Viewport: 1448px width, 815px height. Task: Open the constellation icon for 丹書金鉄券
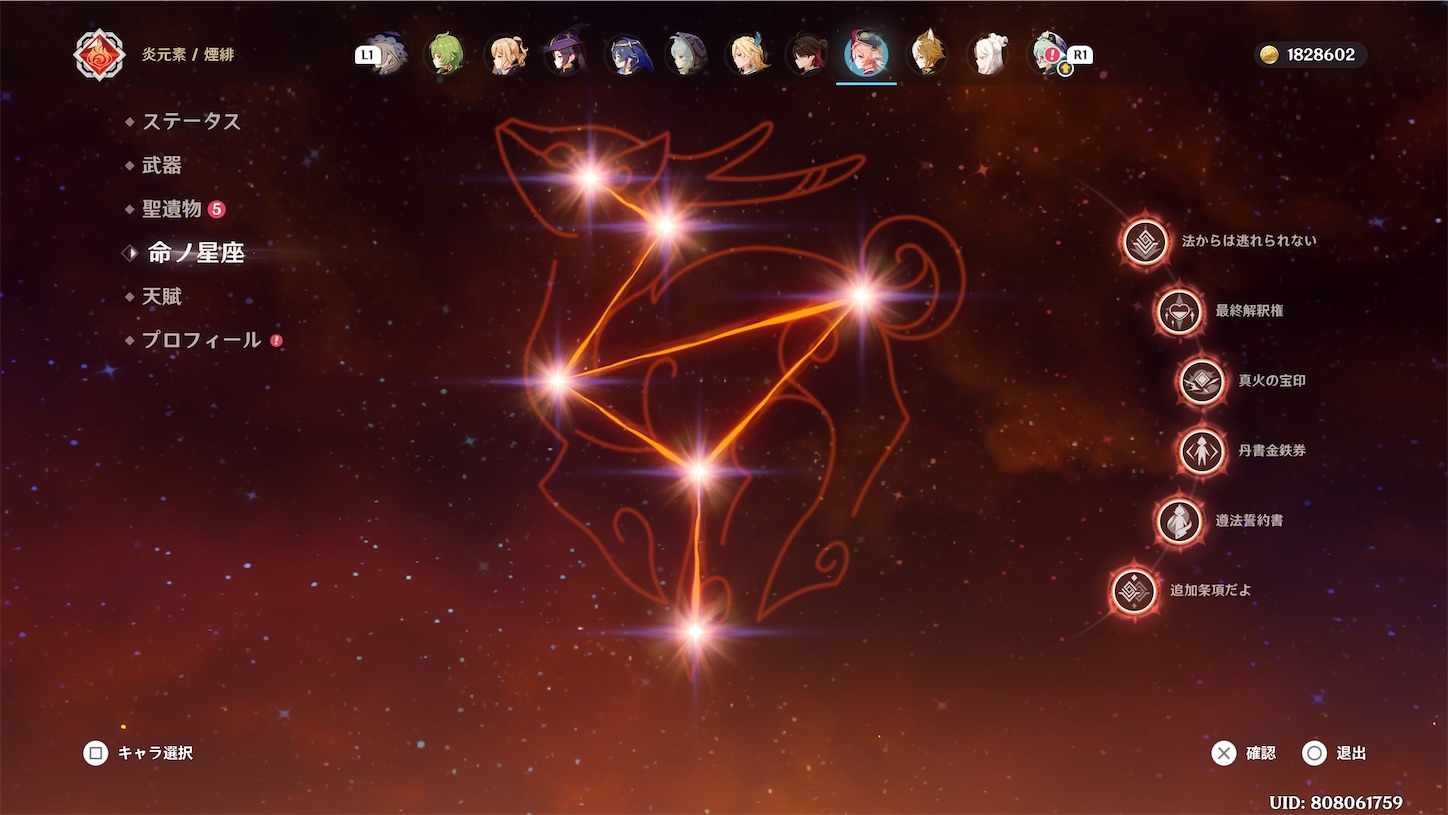pyautogui.click(x=1201, y=451)
